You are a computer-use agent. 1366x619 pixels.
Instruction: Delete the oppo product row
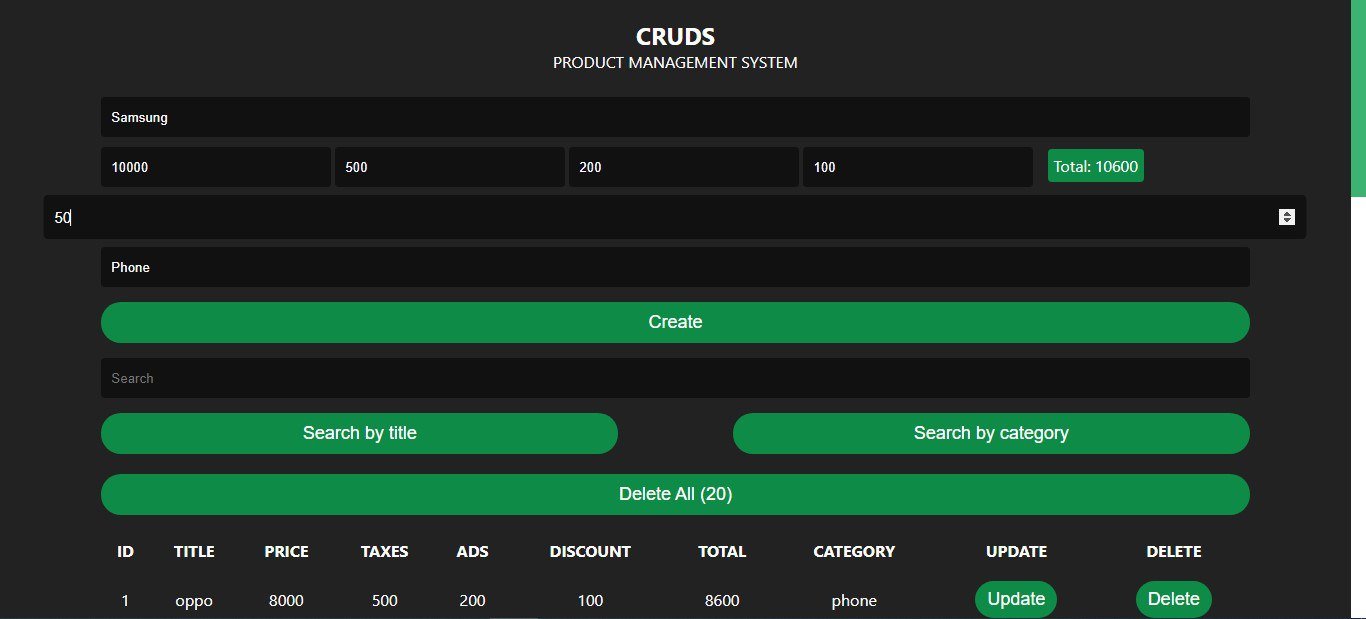tap(1174, 599)
